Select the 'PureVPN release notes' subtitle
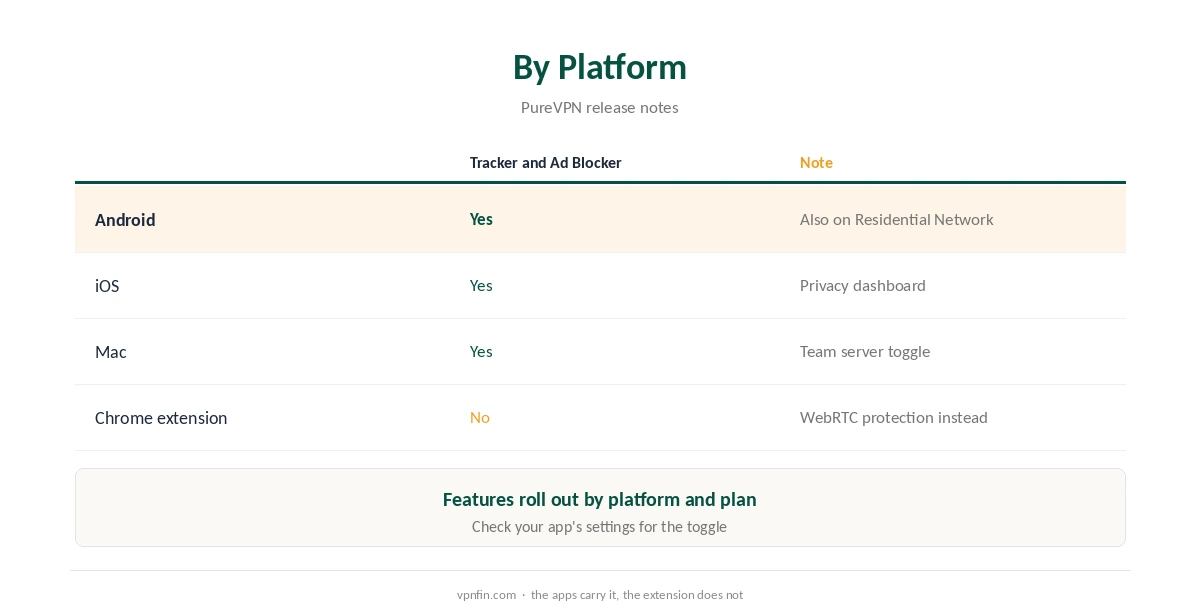Screen dimensions: 1200x614 (x=599, y=107)
